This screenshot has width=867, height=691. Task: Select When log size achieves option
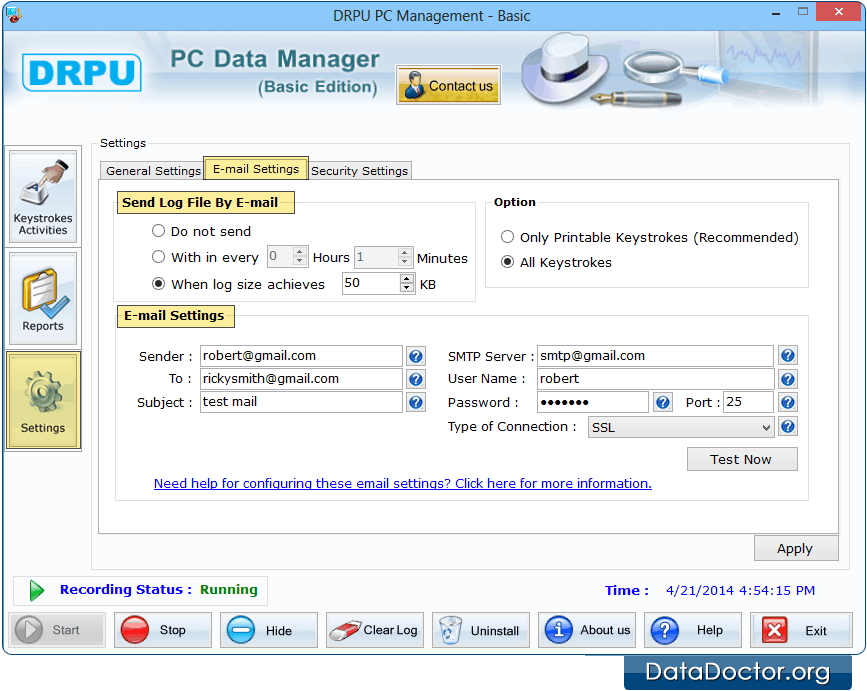point(158,284)
